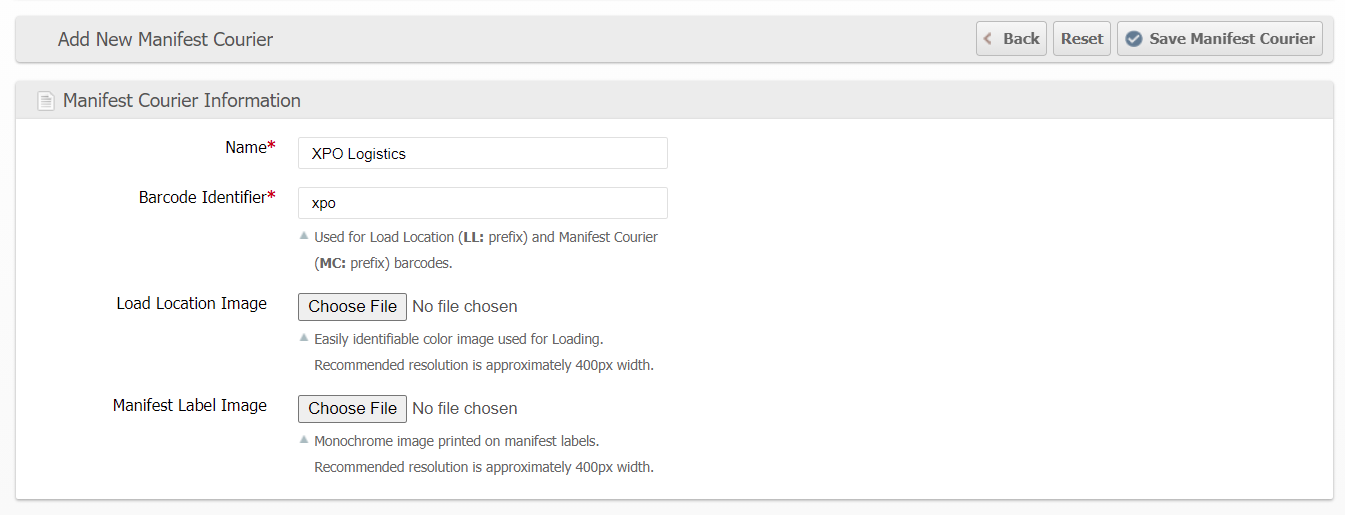Click the hint triangle under Load Location Image
1345x515 pixels.
pyautogui.click(x=304, y=338)
